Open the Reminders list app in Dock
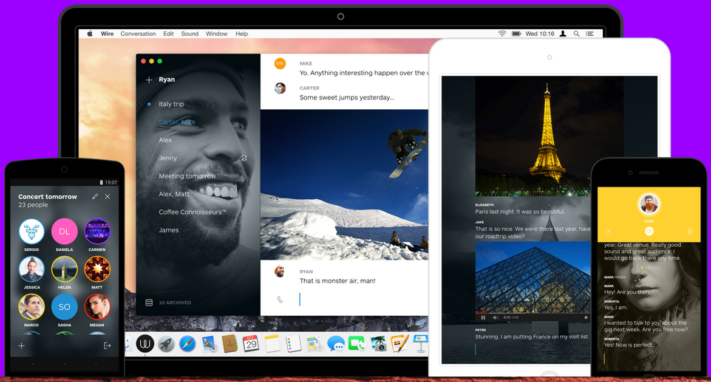 (293, 344)
